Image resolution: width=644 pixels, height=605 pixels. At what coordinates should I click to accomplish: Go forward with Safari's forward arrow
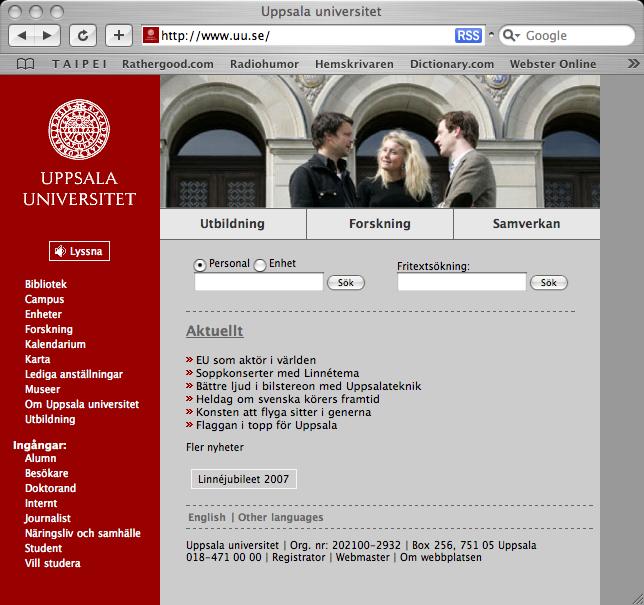pyautogui.click(x=48, y=36)
